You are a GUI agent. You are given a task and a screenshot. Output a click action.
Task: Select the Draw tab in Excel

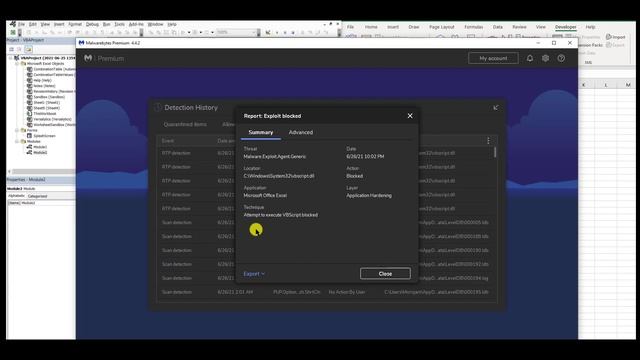point(413,27)
